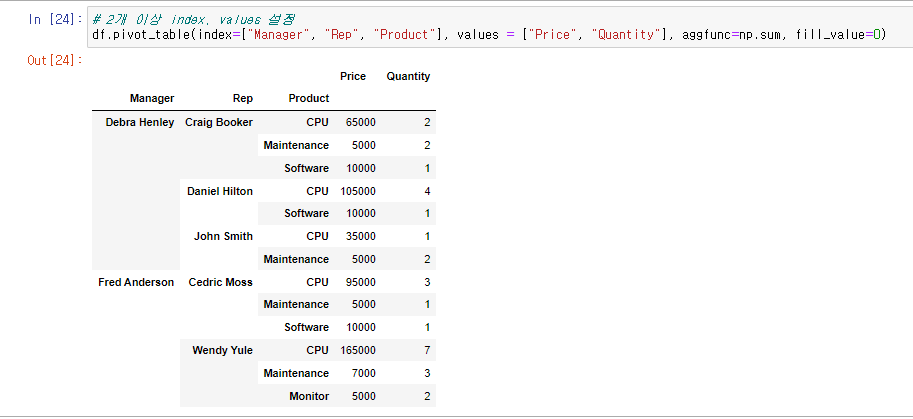This screenshot has width=913, height=419.
Task: Click the quantity value in the Monitor row
Action: click(427, 396)
